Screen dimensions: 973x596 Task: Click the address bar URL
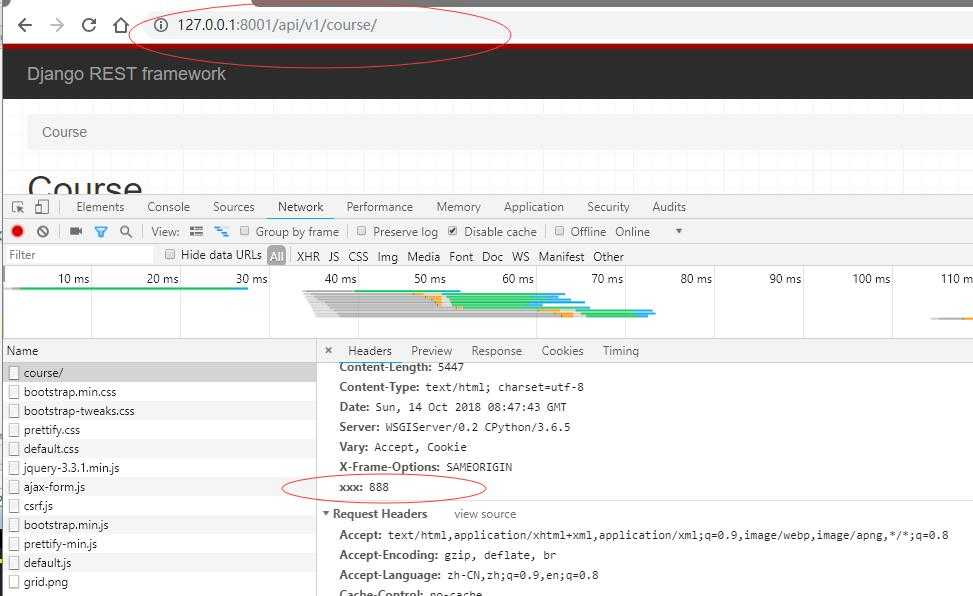coord(277,25)
